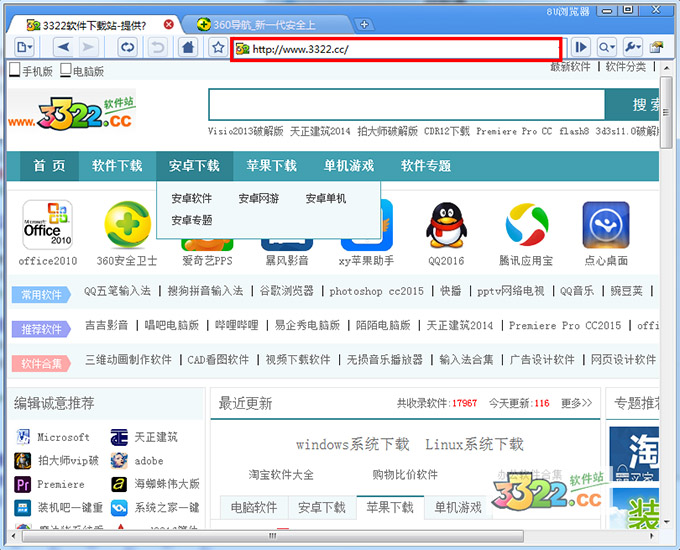The height and width of the screenshot is (550, 680).
Task: Open 360安全卫士 app icon
Action: (x=127, y=225)
